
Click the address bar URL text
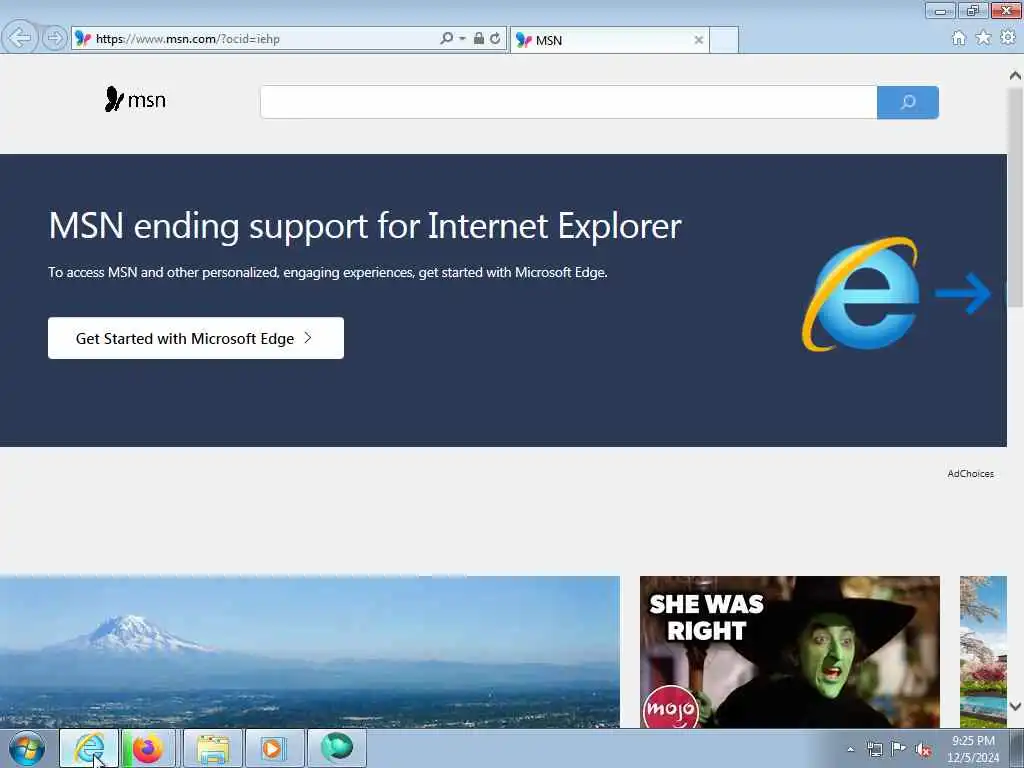(x=187, y=39)
